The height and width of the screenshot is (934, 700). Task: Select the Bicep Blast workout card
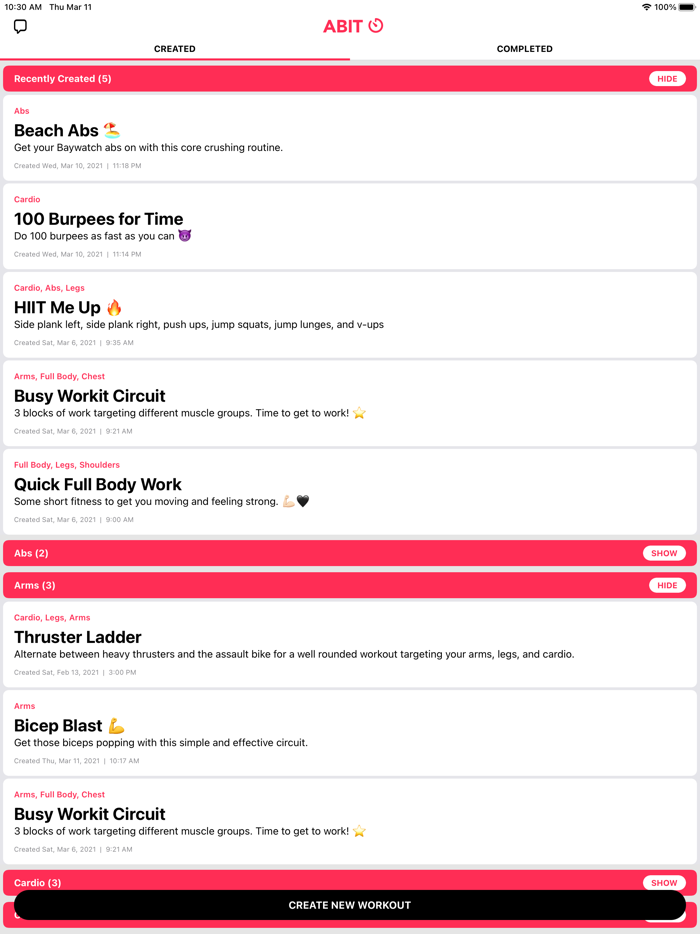pos(350,733)
